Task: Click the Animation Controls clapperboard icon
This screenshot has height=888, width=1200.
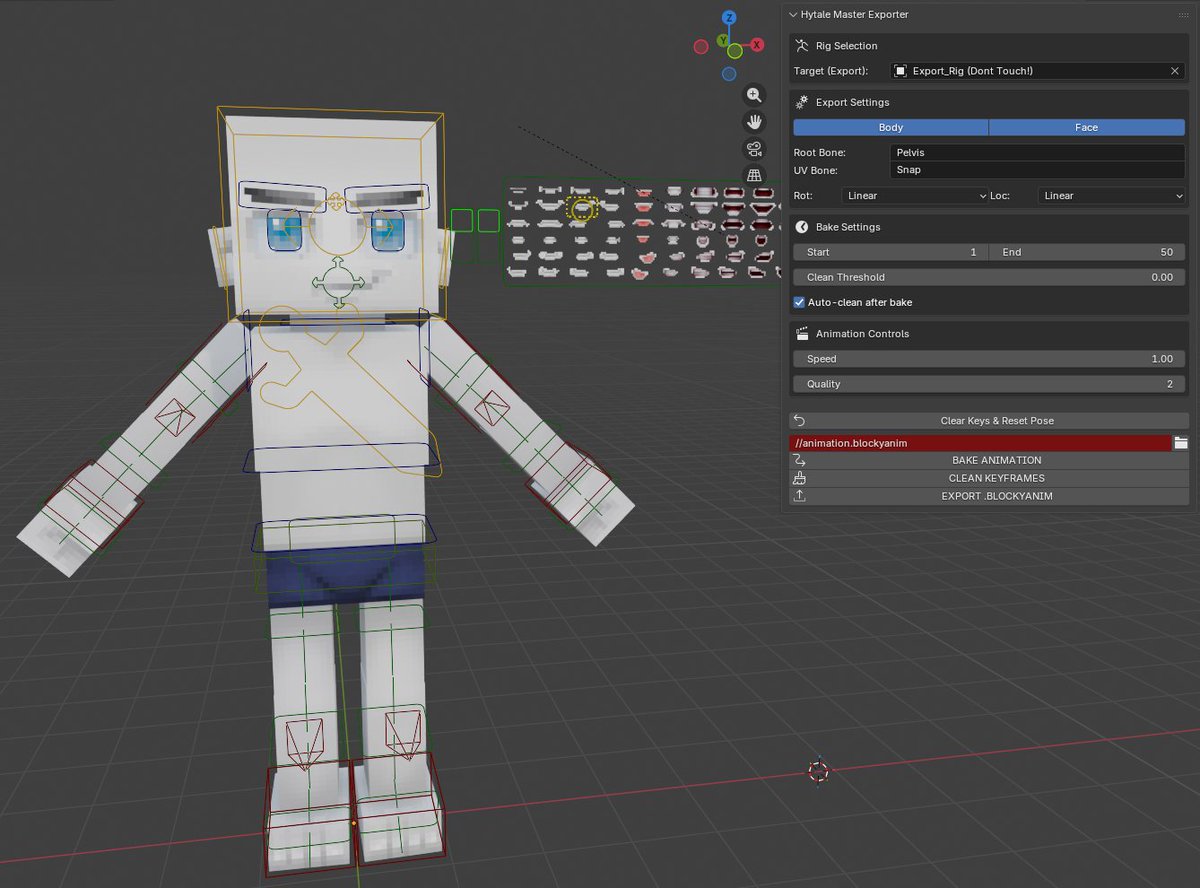Action: 802,334
